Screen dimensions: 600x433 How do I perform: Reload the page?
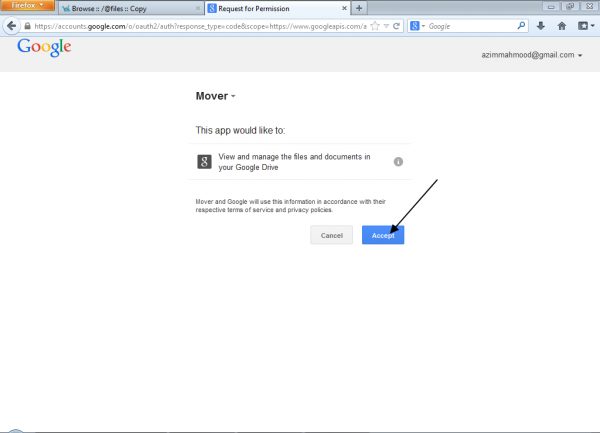click(396, 26)
